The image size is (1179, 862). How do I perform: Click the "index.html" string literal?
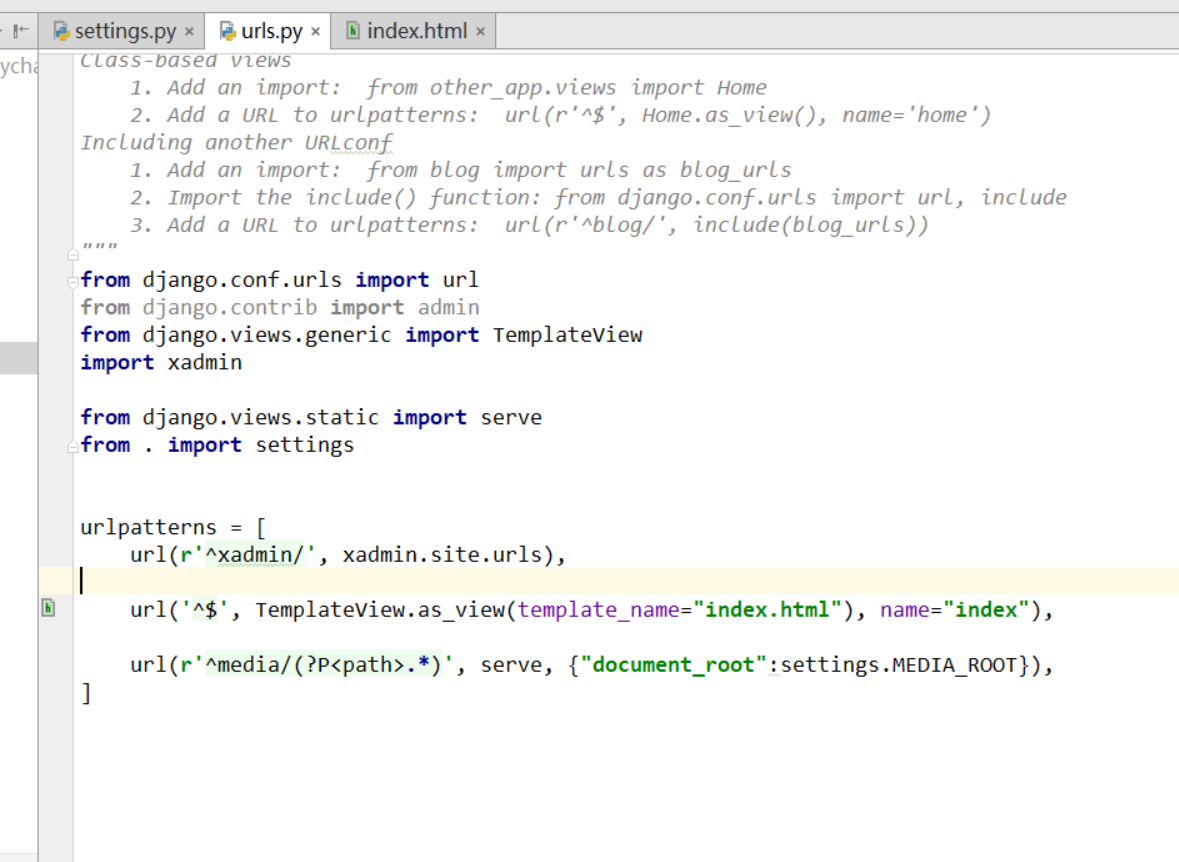pos(767,609)
